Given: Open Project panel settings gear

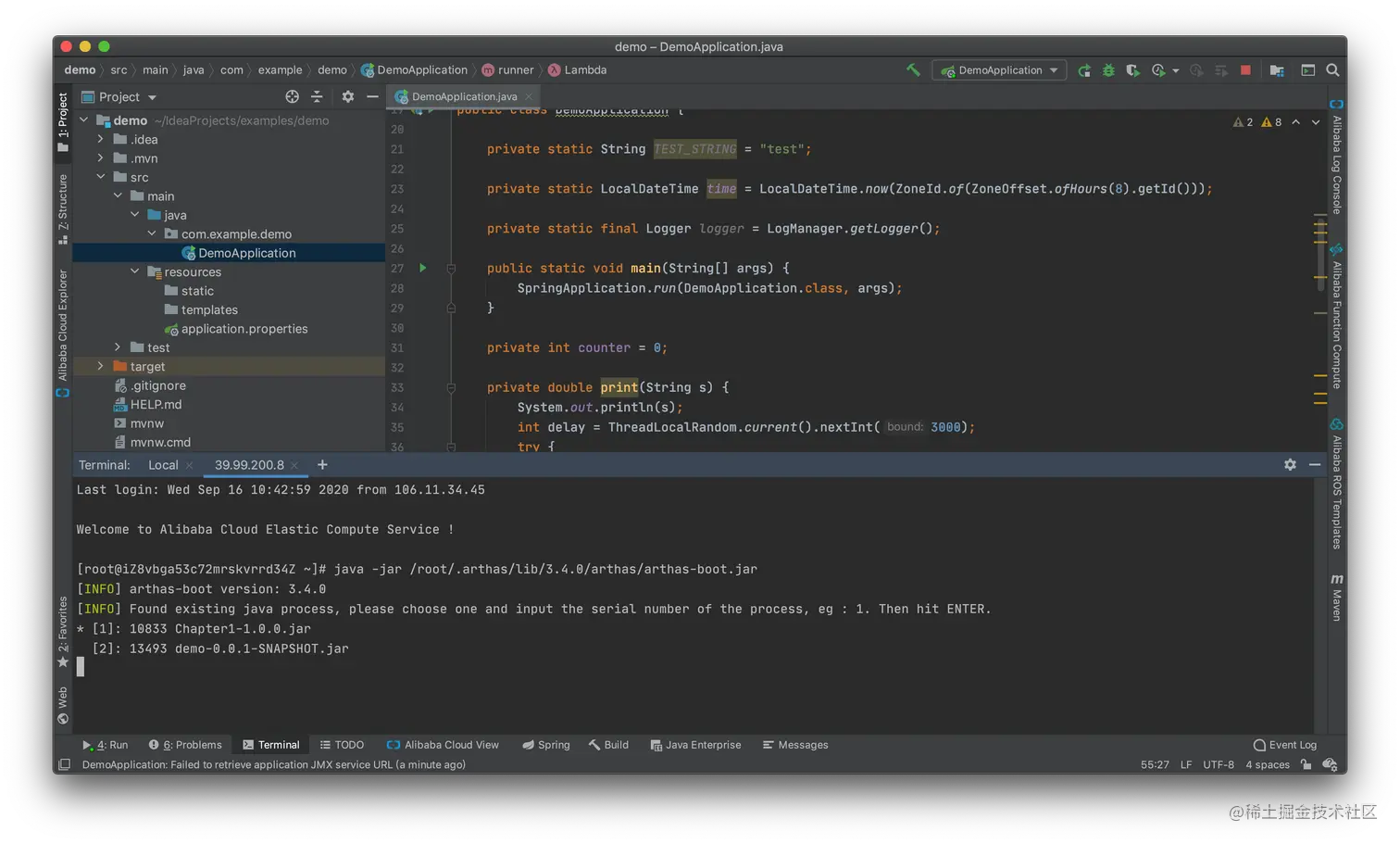Looking at the screenshot, I should [348, 96].
